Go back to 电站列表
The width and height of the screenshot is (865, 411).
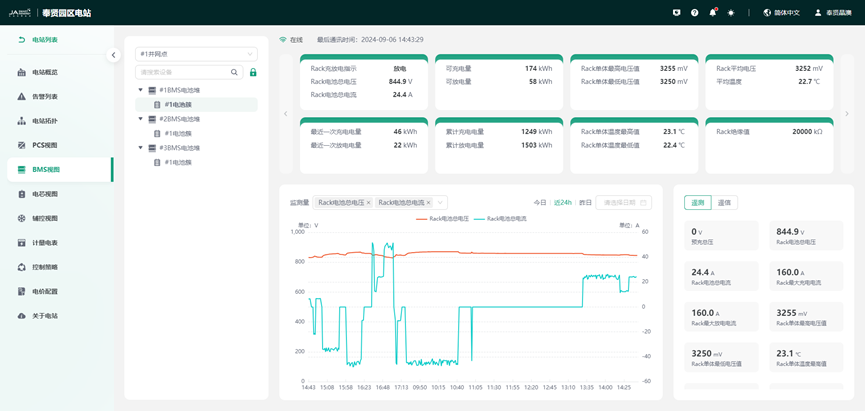pos(38,40)
